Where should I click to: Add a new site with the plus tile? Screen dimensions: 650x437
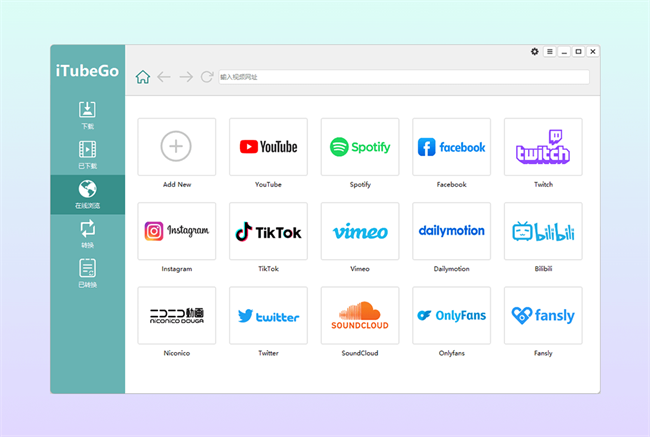[177, 147]
